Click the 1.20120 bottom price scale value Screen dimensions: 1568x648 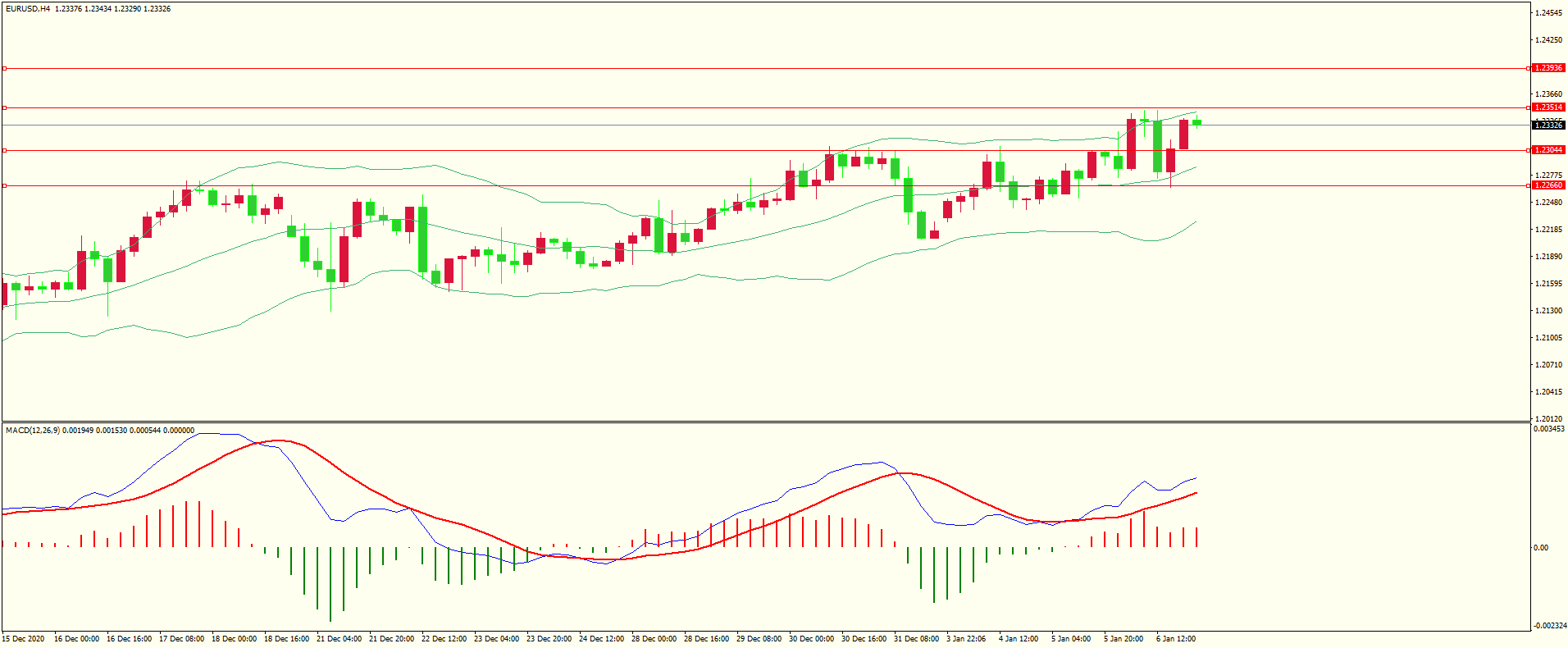(x=1548, y=418)
